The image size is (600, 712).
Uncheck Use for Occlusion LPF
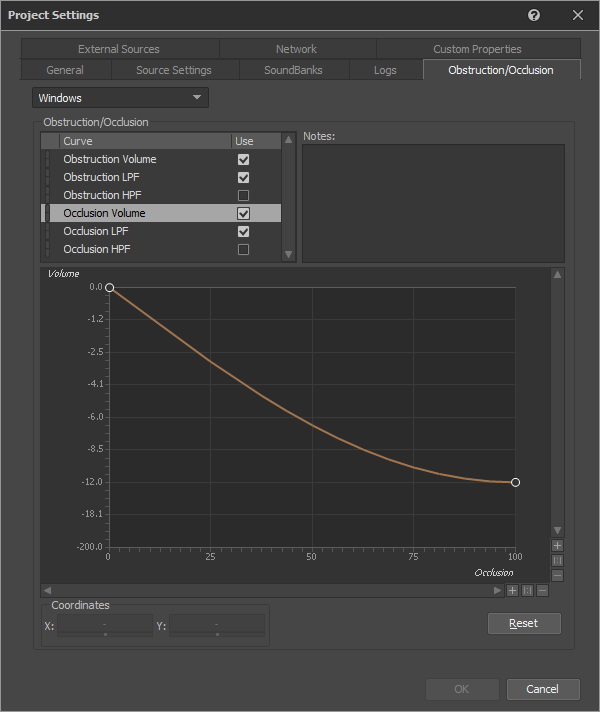(x=243, y=232)
